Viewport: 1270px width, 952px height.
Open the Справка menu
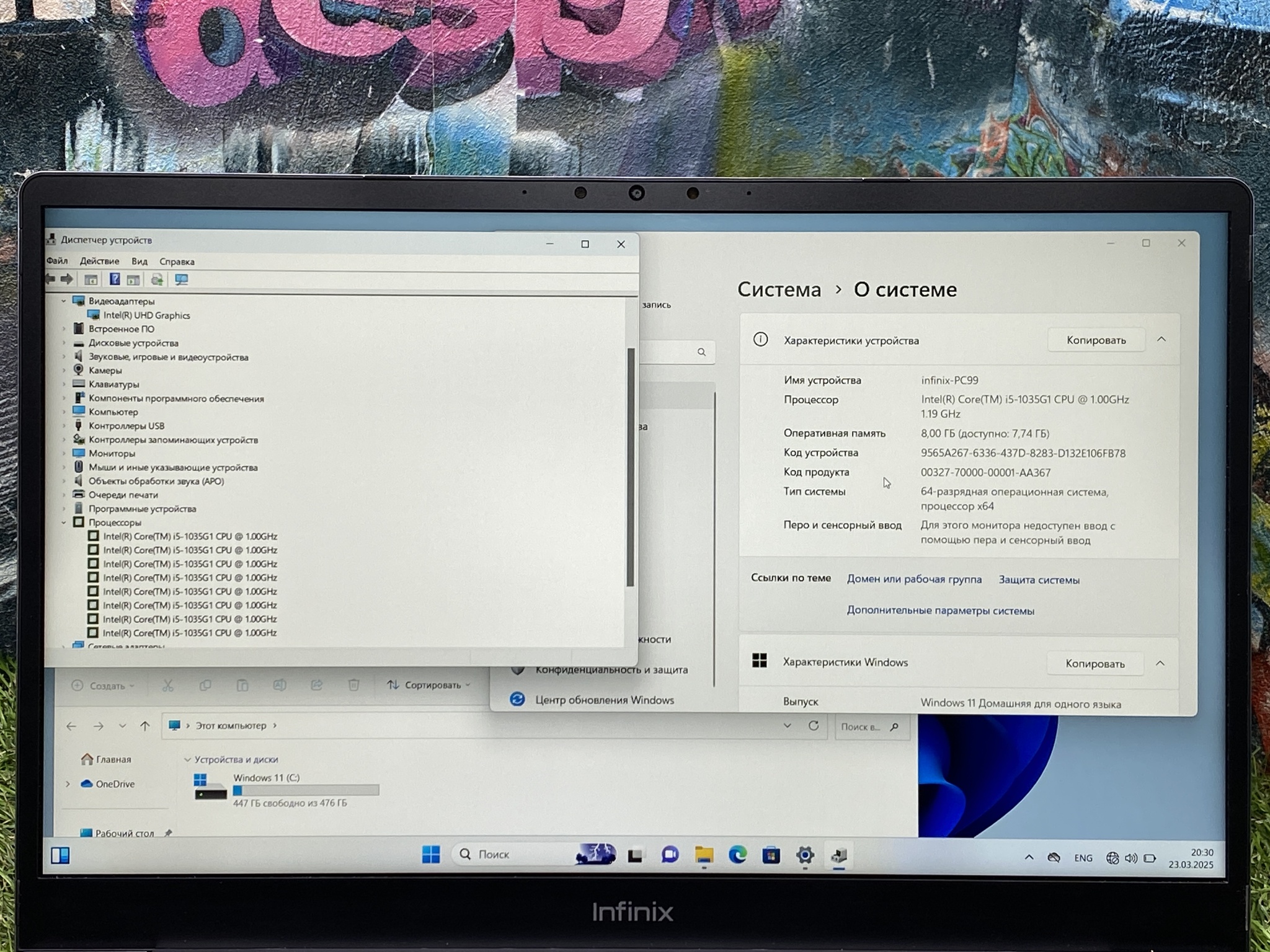[177, 262]
